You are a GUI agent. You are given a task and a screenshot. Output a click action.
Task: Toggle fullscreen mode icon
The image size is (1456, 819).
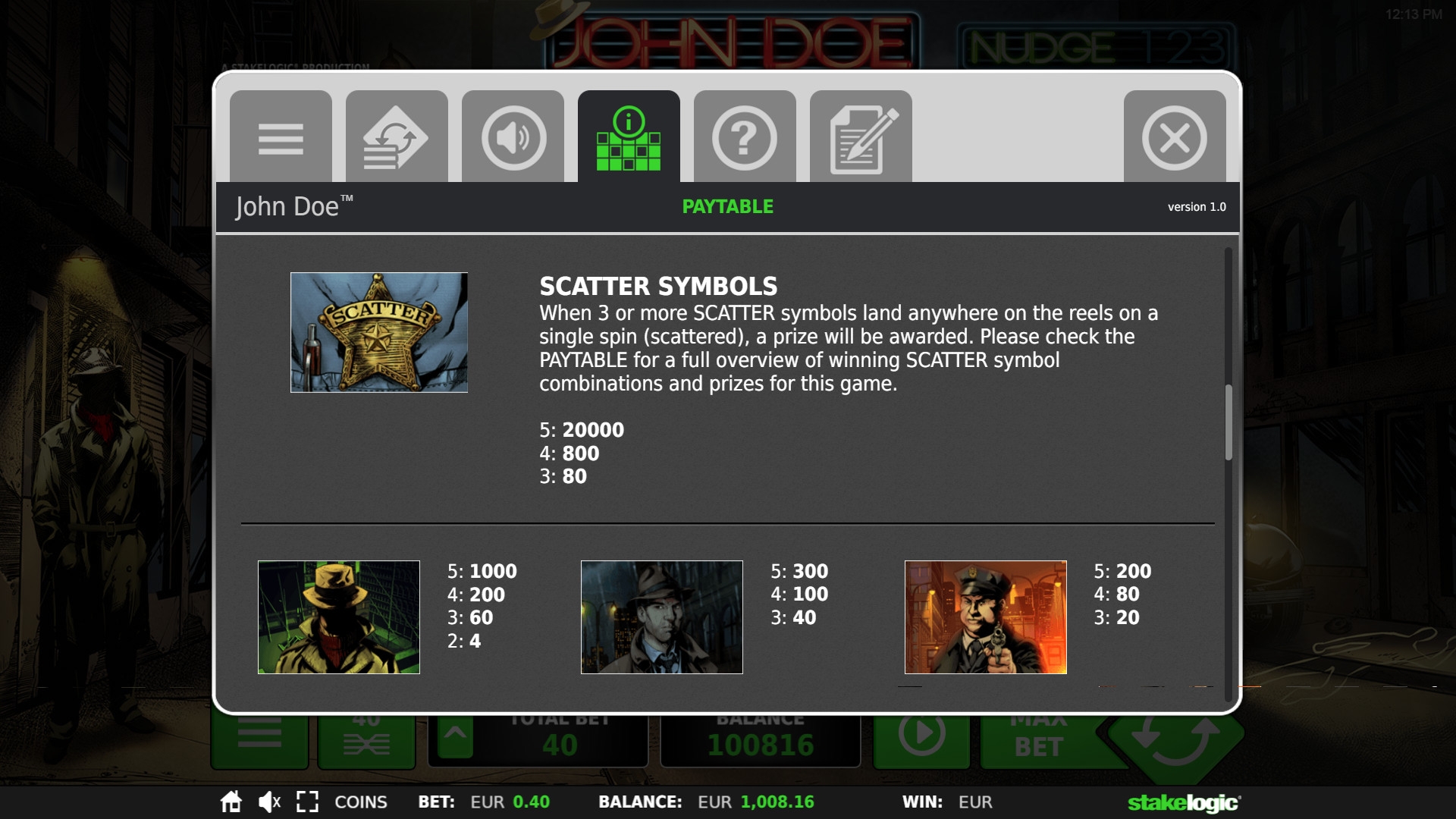point(307,802)
